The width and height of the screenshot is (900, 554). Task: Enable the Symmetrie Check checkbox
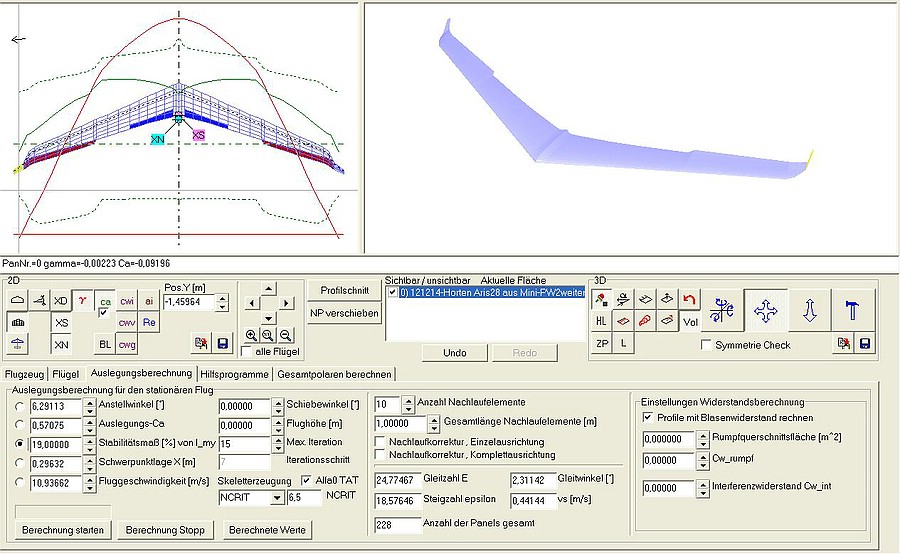click(x=708, y=345)
